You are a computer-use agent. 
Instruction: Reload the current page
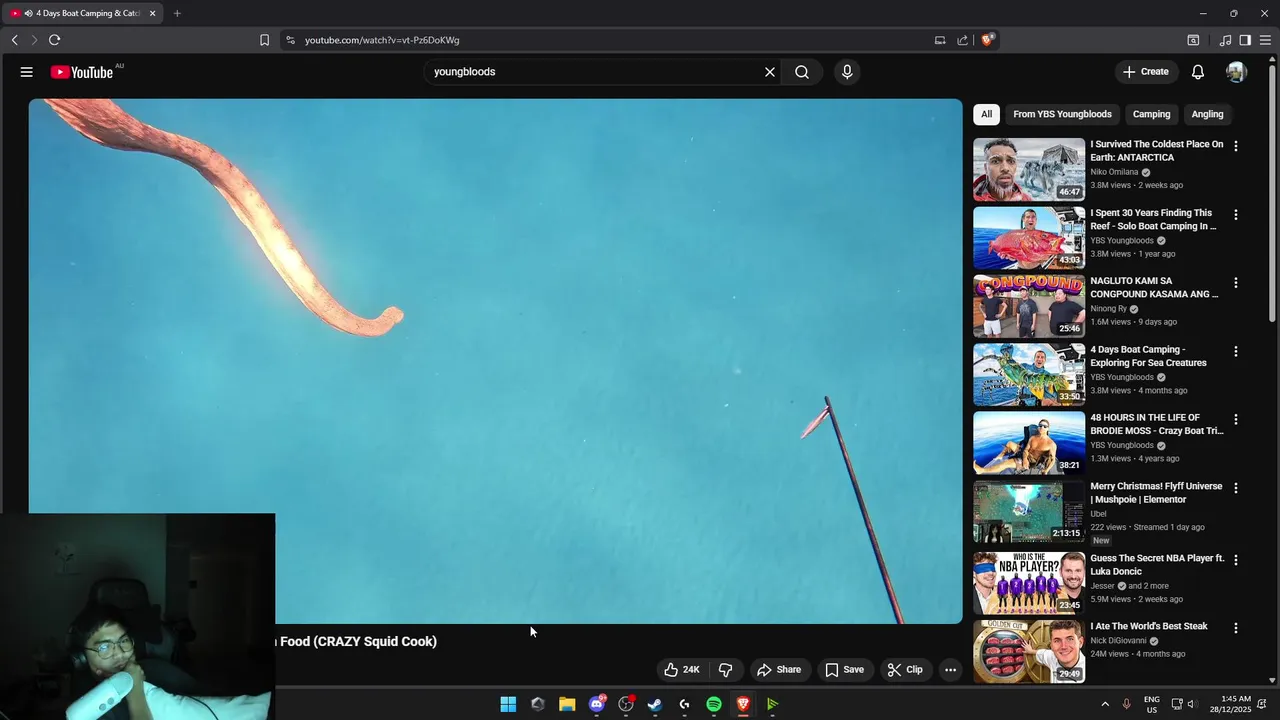tap(54, 40)
